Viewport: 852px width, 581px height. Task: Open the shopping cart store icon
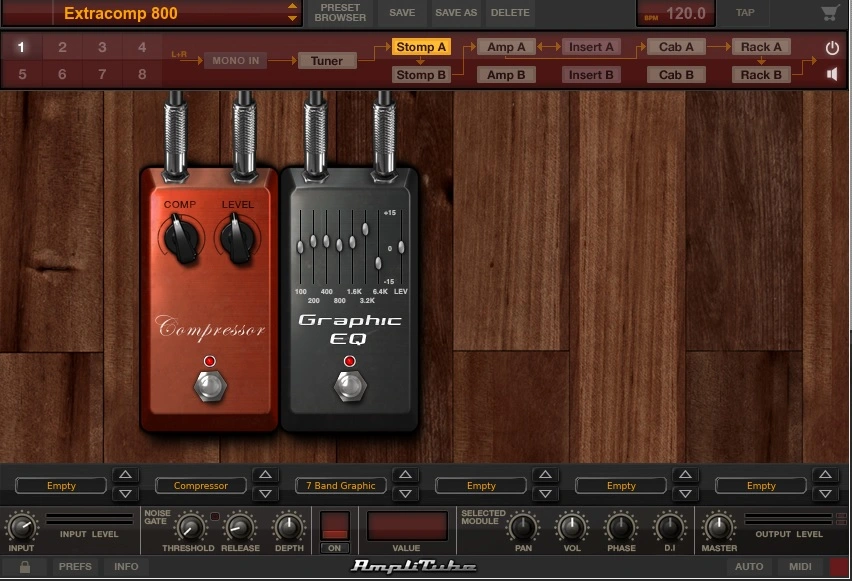(829, 13)
